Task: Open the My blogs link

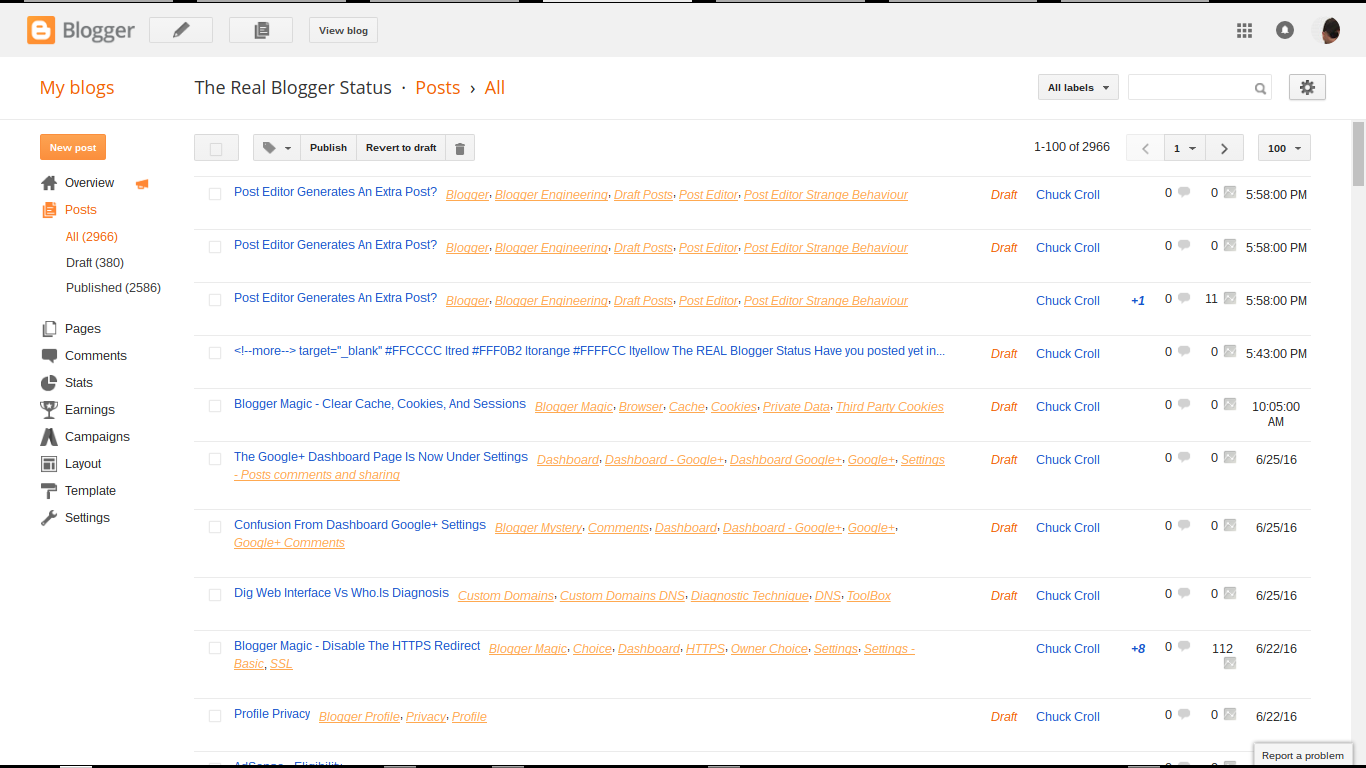Action: click(x=77, y=88)
